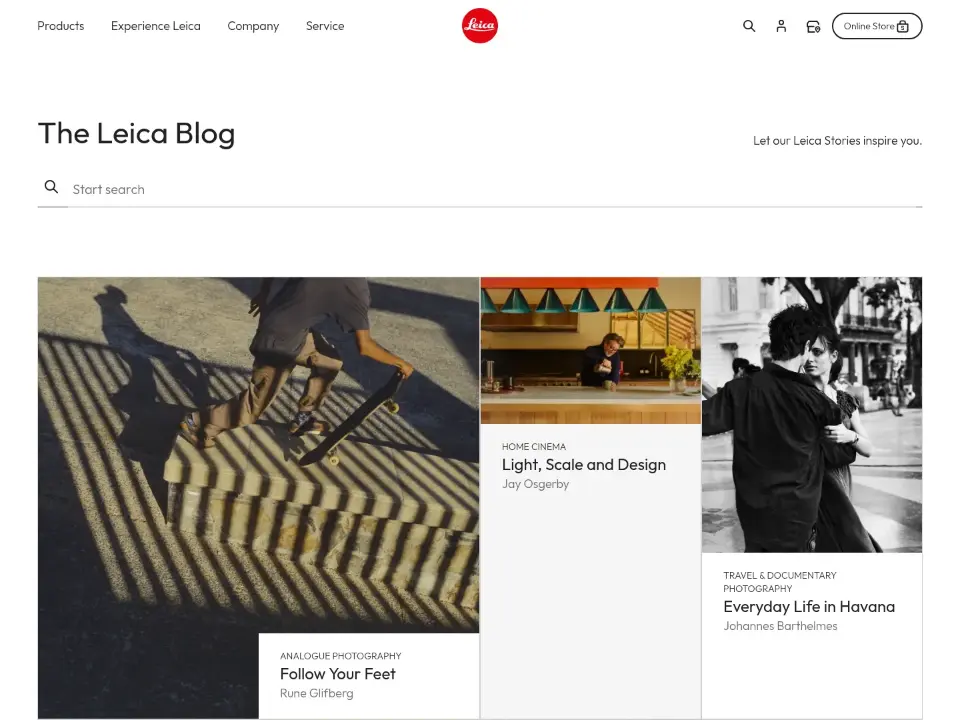
Task: Click the Analogue Photography category label
Action: pyautogui.click(x=340, y=656)
